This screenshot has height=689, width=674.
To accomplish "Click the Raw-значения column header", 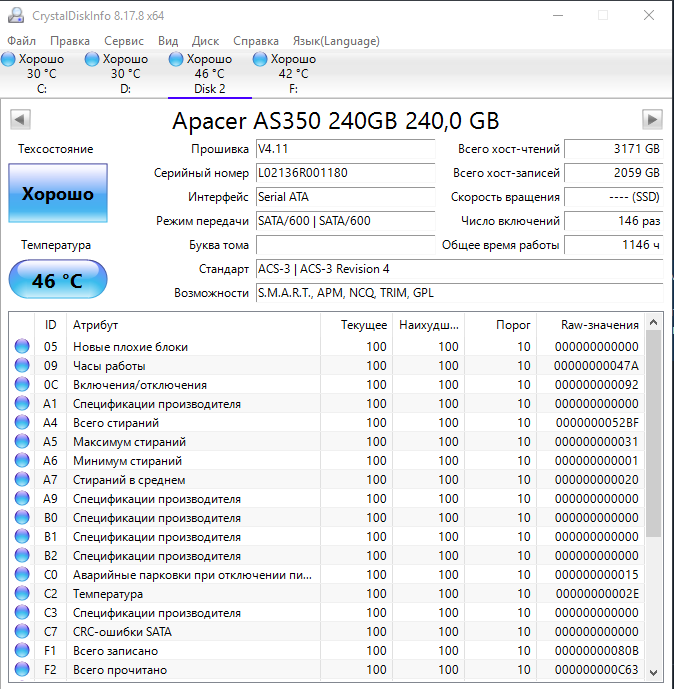I will [x=590, y=325].
